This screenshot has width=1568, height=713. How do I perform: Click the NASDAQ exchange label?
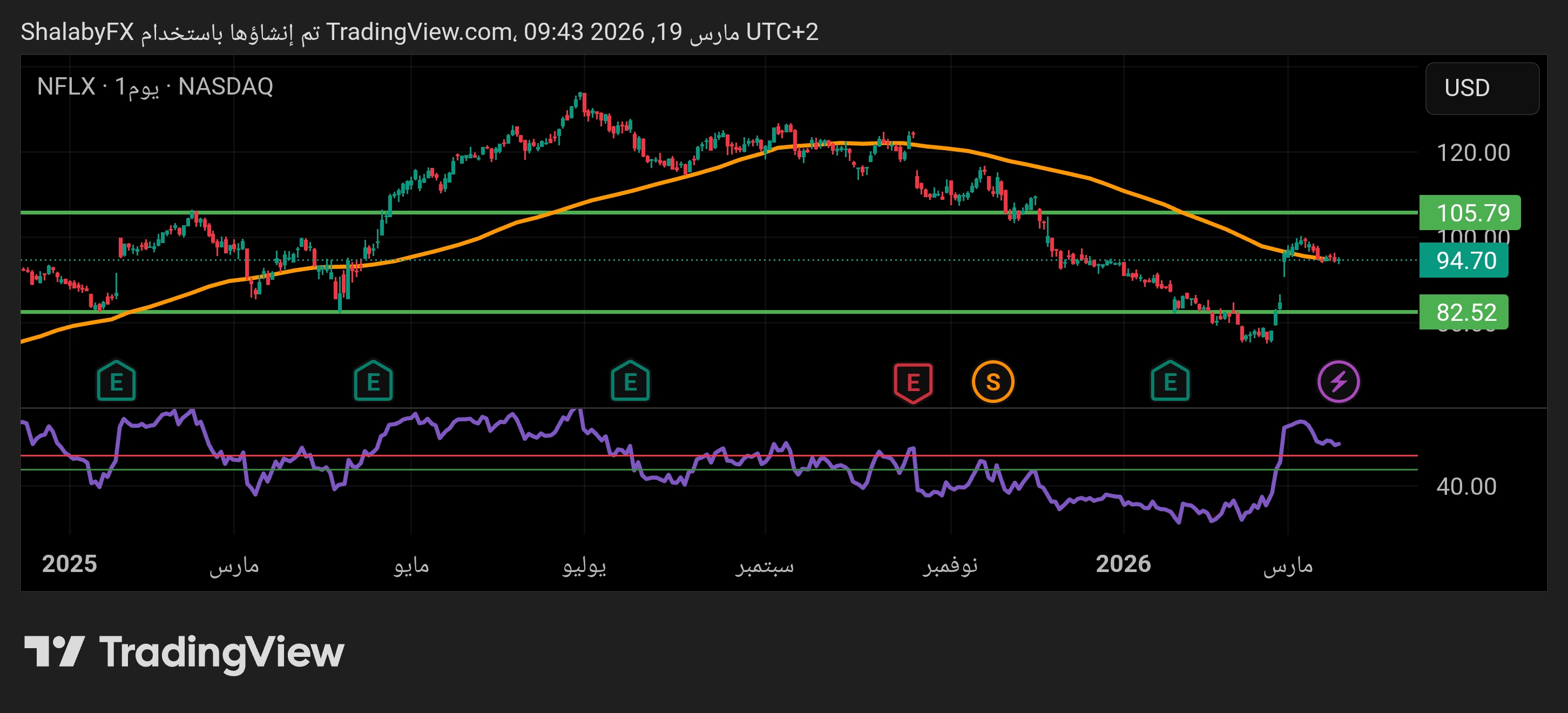(x=225, y=86)
